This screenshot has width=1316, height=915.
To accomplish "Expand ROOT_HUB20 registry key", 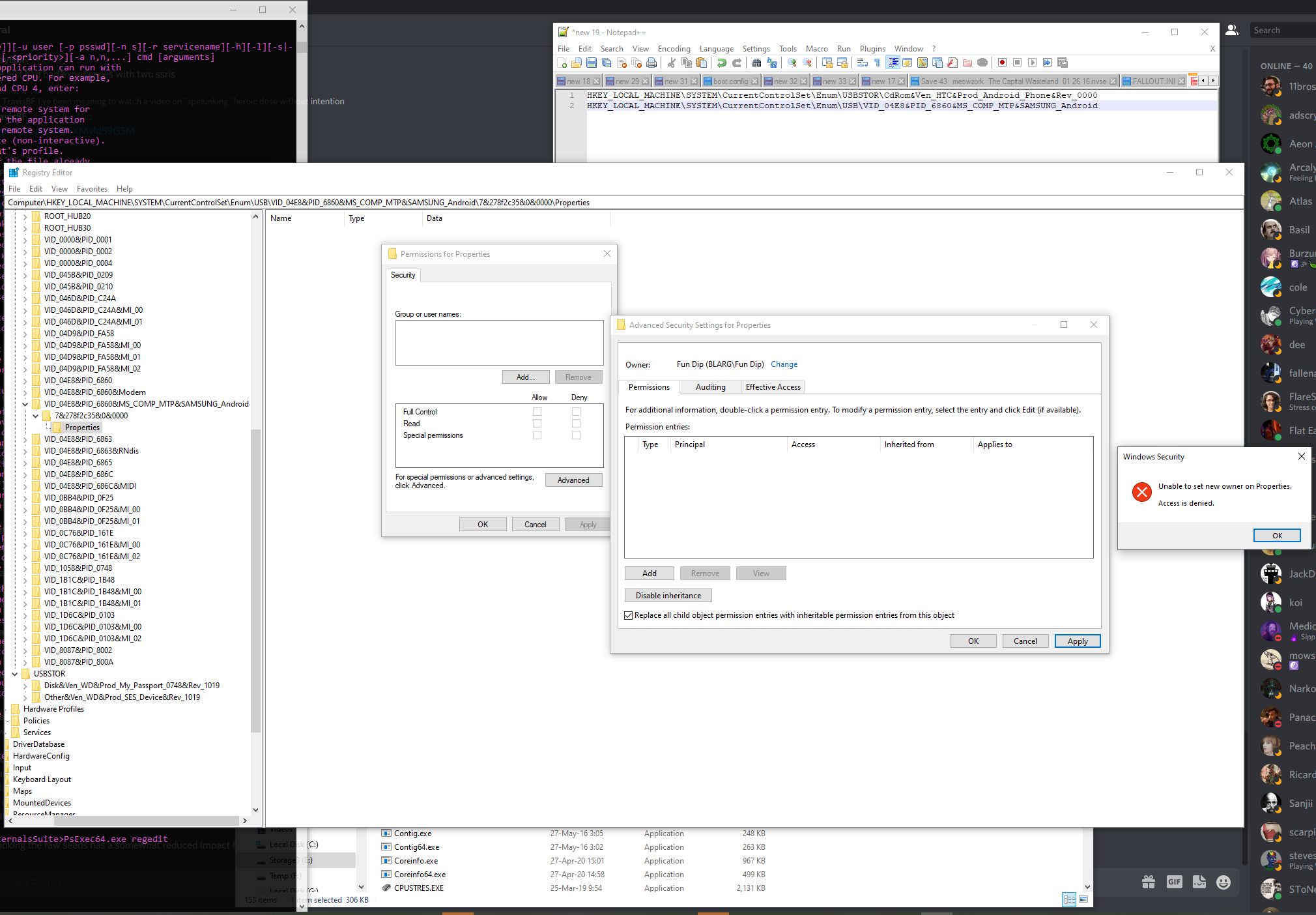I will coord(25,216).
